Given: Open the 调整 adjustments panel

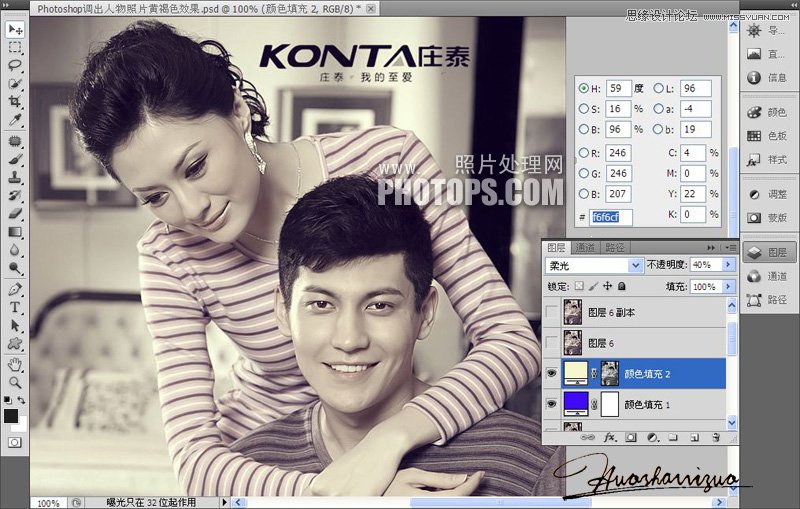Looking at the screenshot, I should (x=769, y=194).
